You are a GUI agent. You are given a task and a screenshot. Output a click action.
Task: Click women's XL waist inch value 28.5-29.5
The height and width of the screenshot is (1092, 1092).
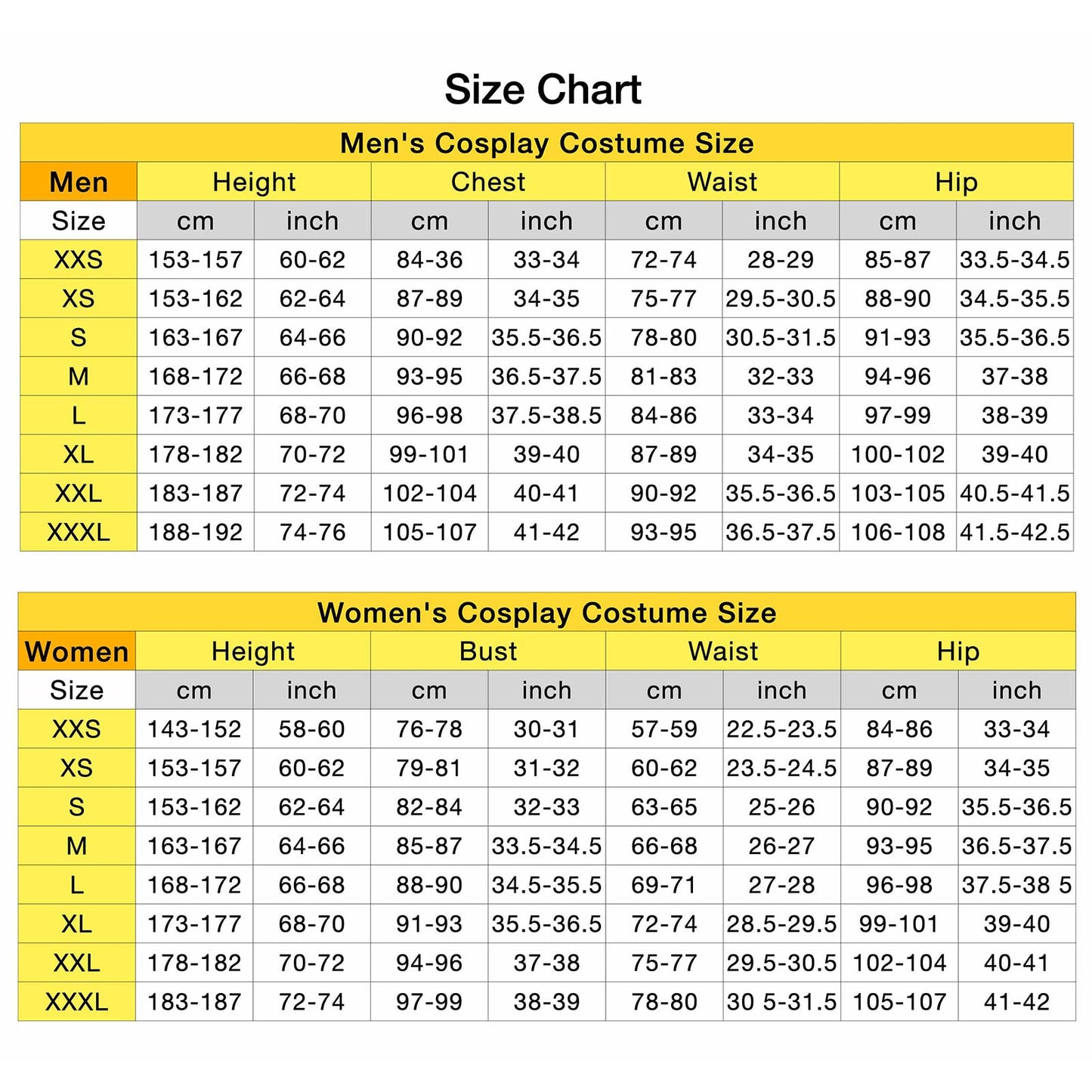pyautogui.click(x=781, y=923)
